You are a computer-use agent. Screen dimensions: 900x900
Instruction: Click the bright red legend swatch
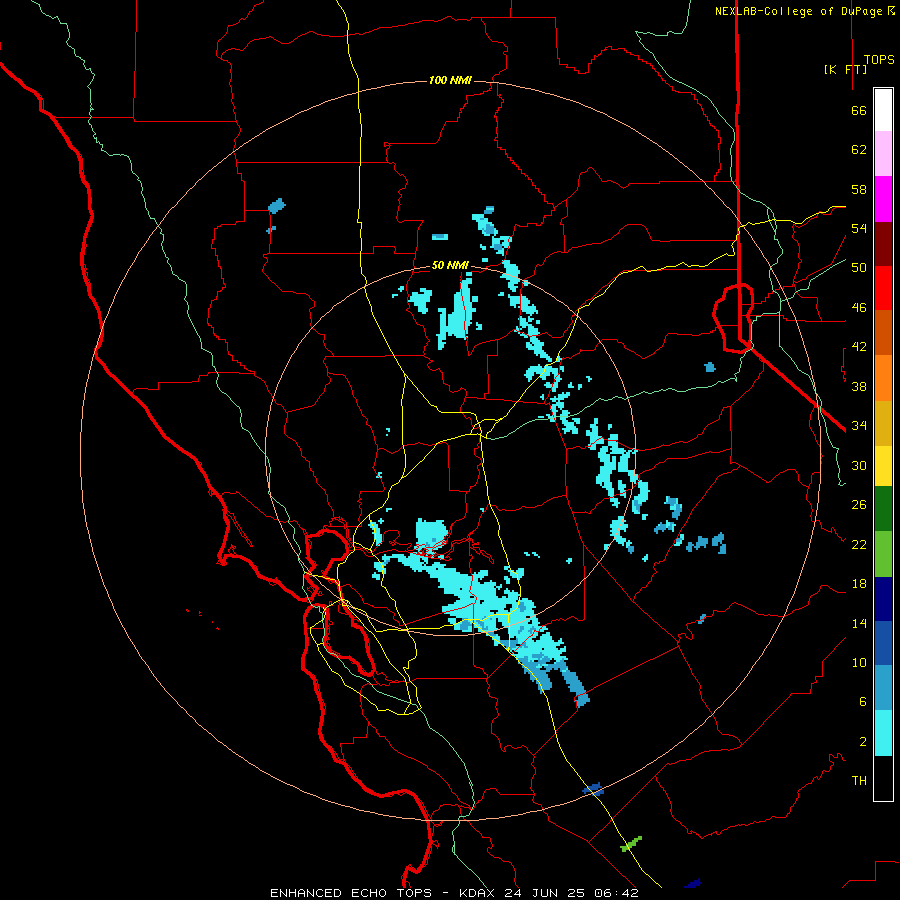pos(883,288)
